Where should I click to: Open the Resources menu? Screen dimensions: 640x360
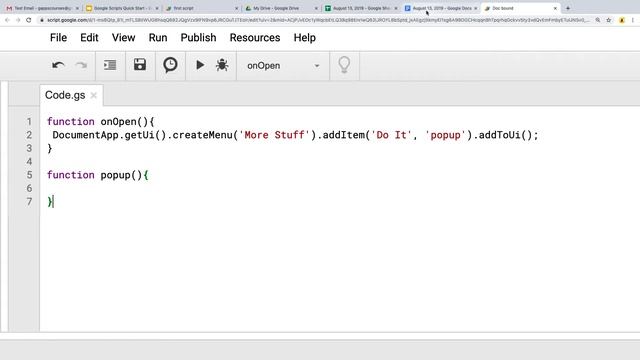[255, 38]
